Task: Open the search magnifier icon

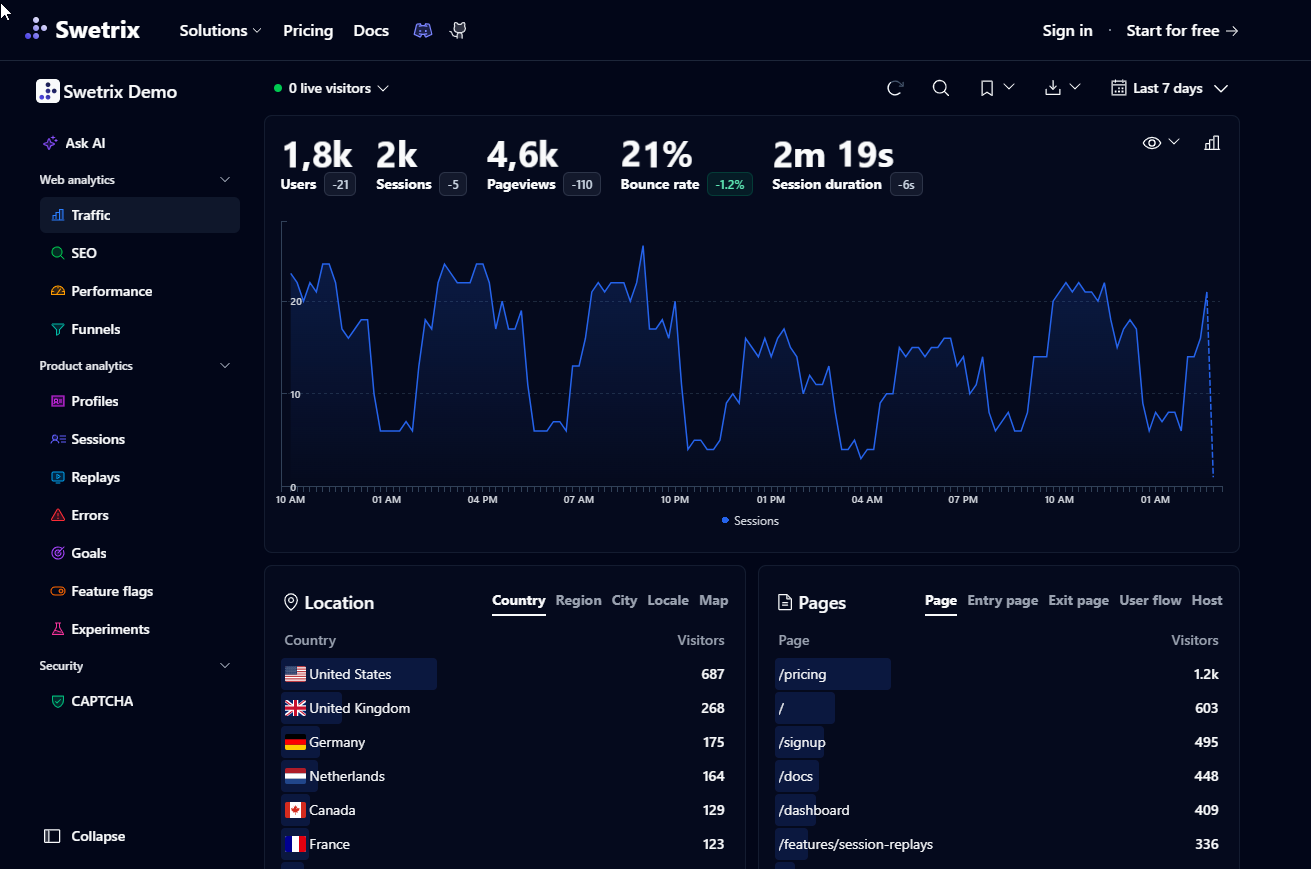Action: click(x=940, y=88)
